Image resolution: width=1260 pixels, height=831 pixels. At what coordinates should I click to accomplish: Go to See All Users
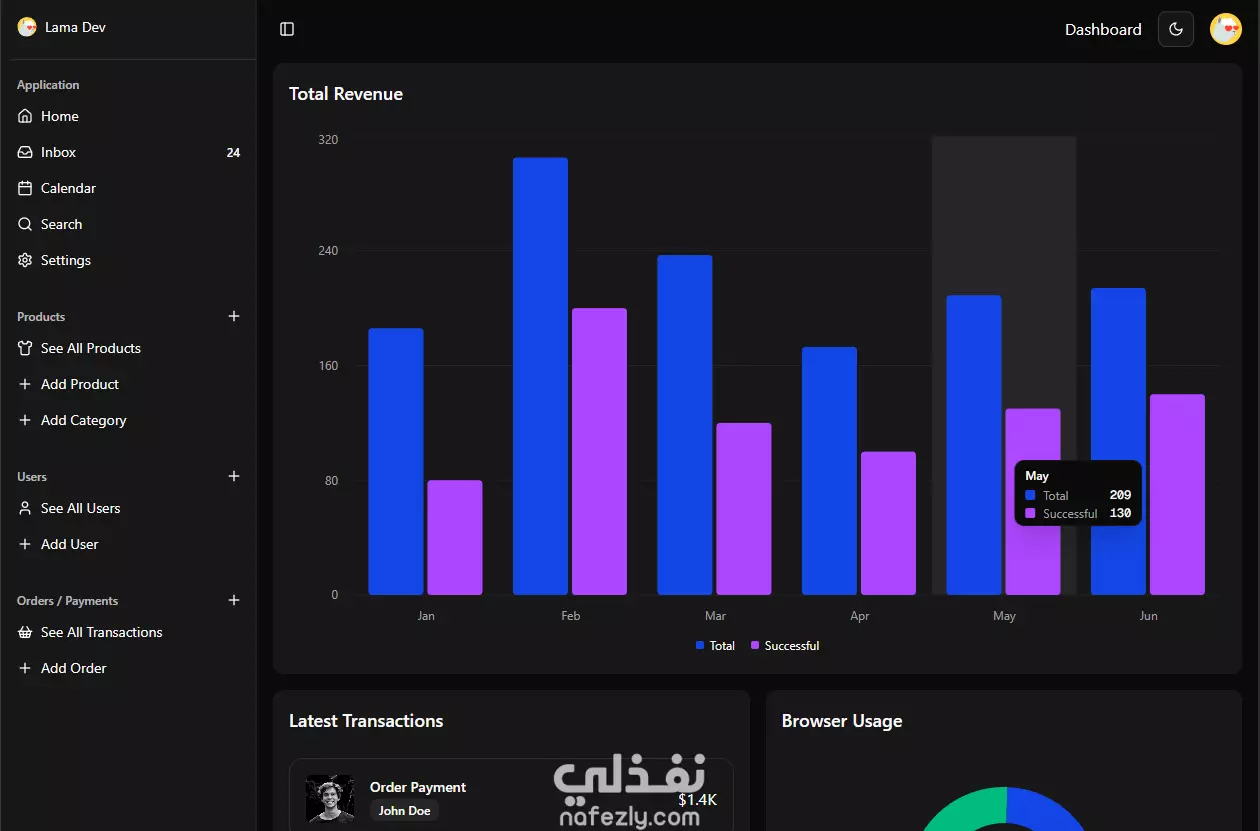[129, 508]
